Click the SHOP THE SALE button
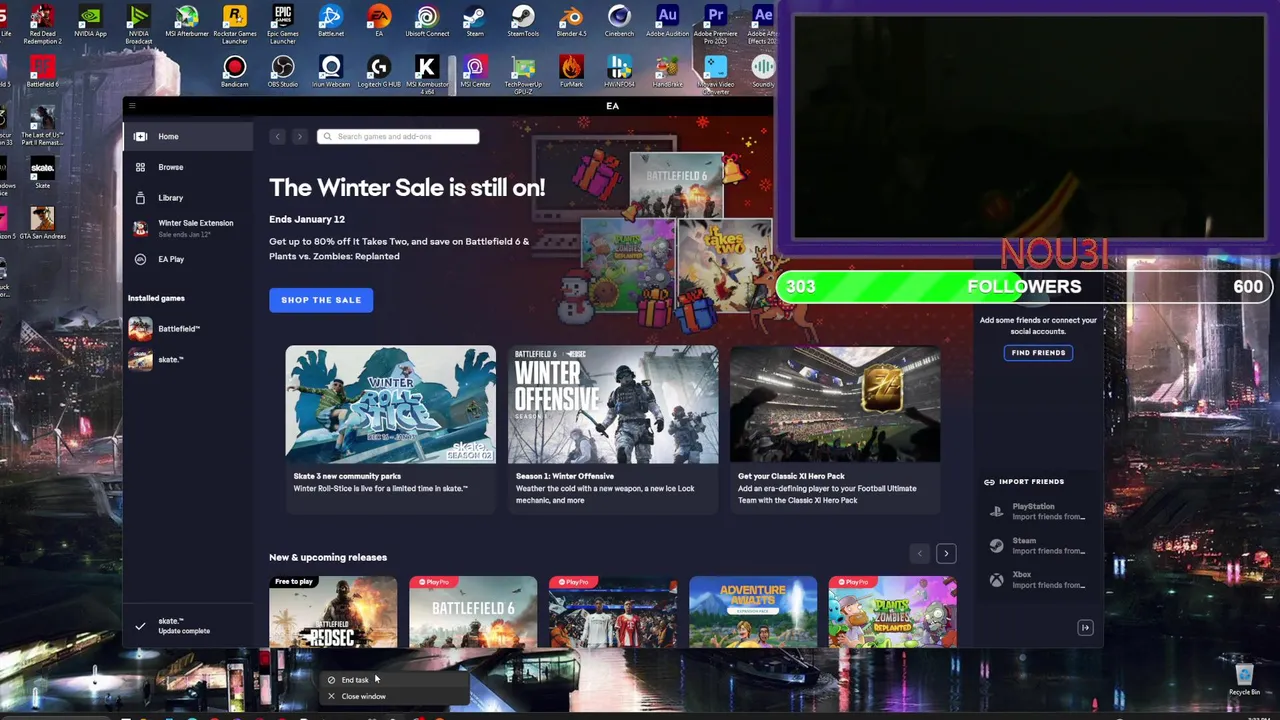Image resolution: width=1280 pixels, height=720 pixels. [x=321, y=300]
